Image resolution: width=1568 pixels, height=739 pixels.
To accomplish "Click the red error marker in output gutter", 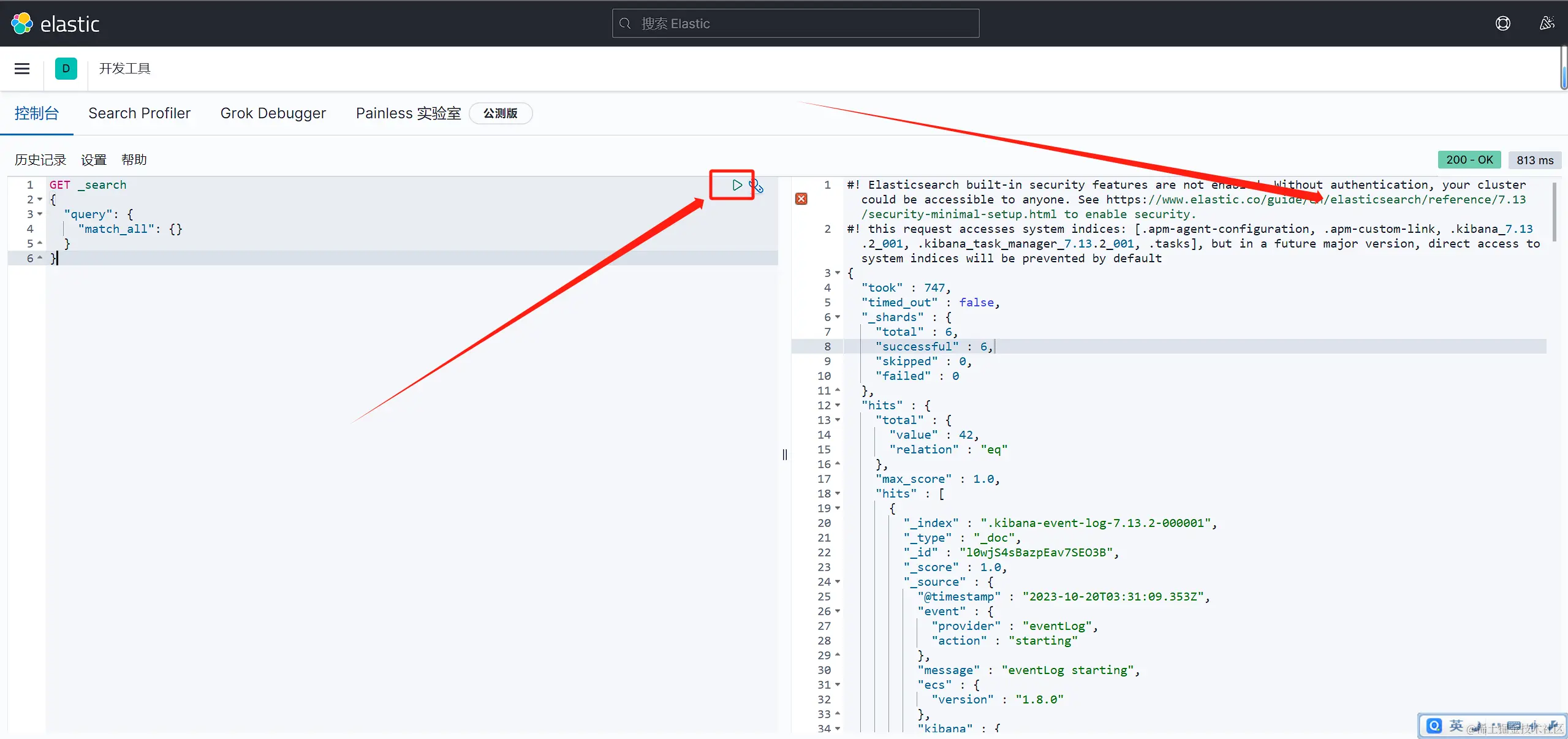I will click(x=801, y=199).
